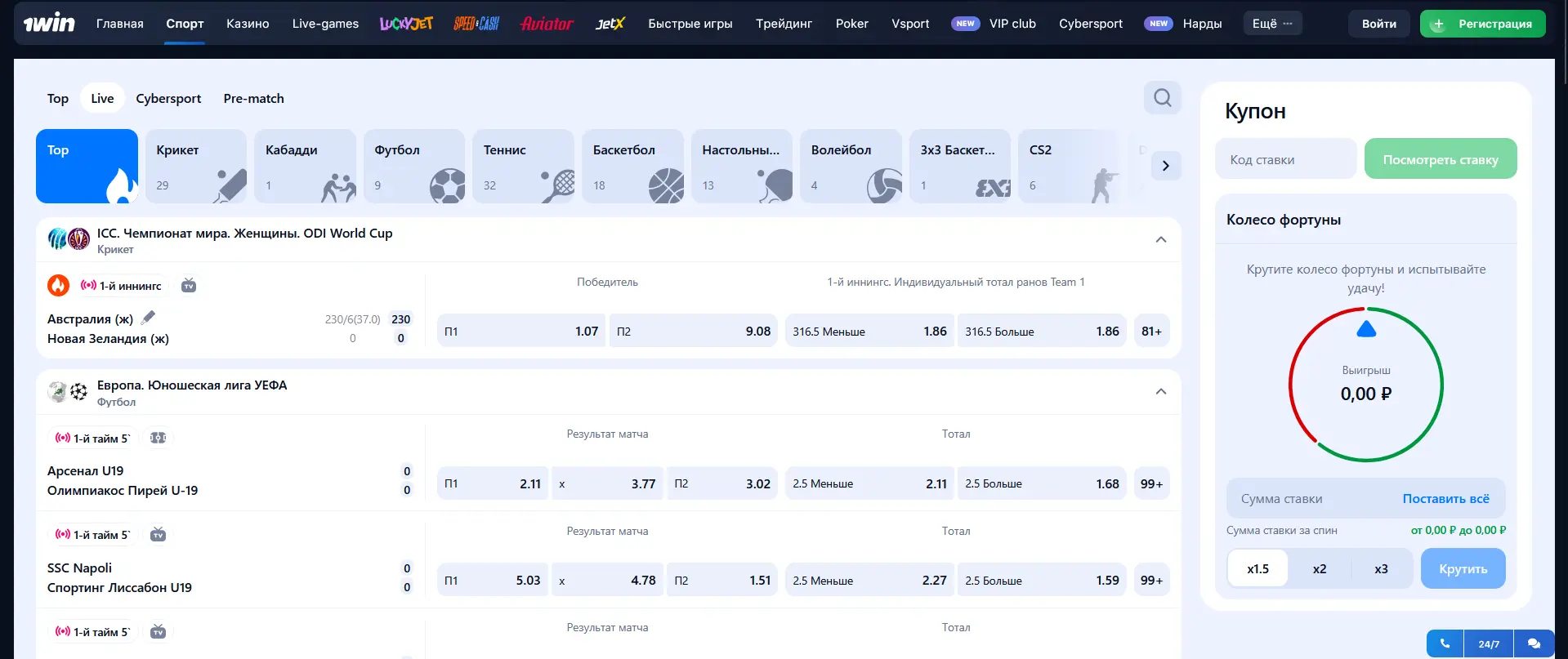Filter by the Теннис sport tile
Viewport: 1568px width, 659px height.
tap(523, 166)
